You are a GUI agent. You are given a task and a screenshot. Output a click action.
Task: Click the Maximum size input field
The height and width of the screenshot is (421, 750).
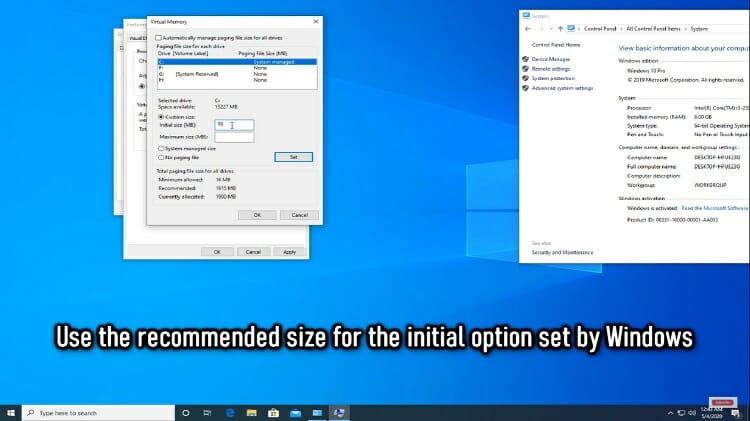tap(233, 136)
